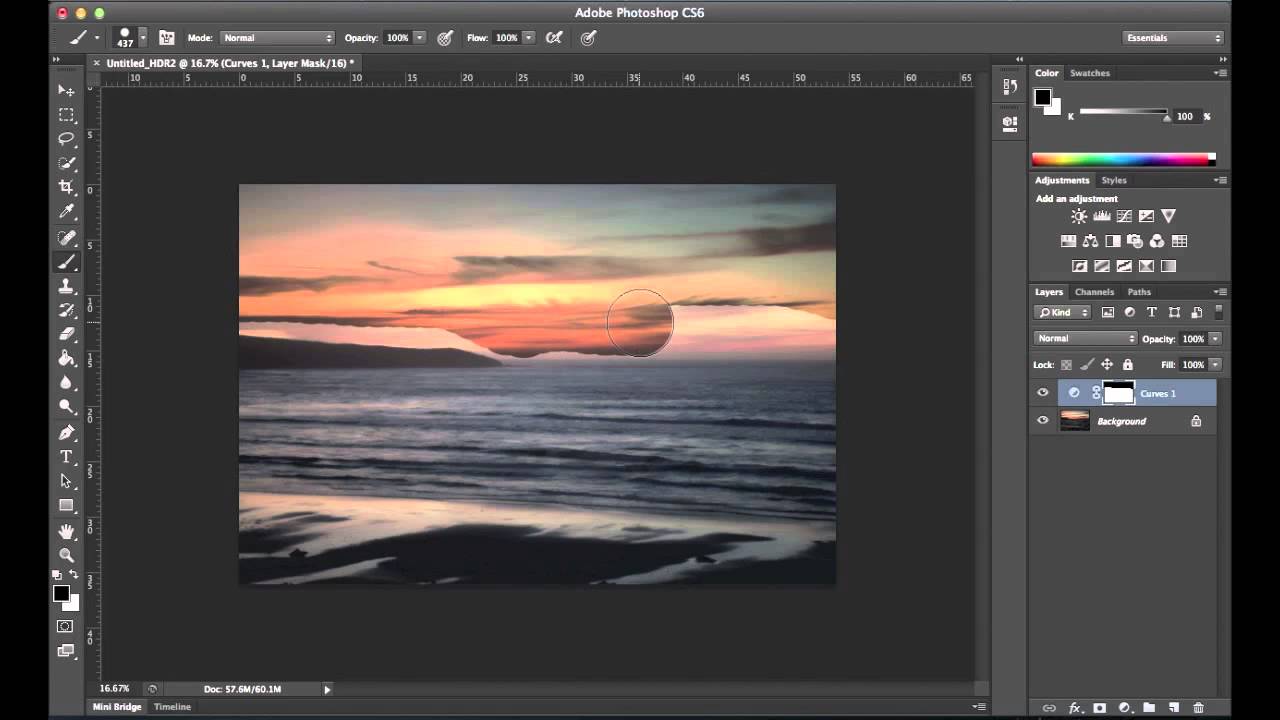
Task: Select the History Brush tool
Action: [x=66, y=310]
